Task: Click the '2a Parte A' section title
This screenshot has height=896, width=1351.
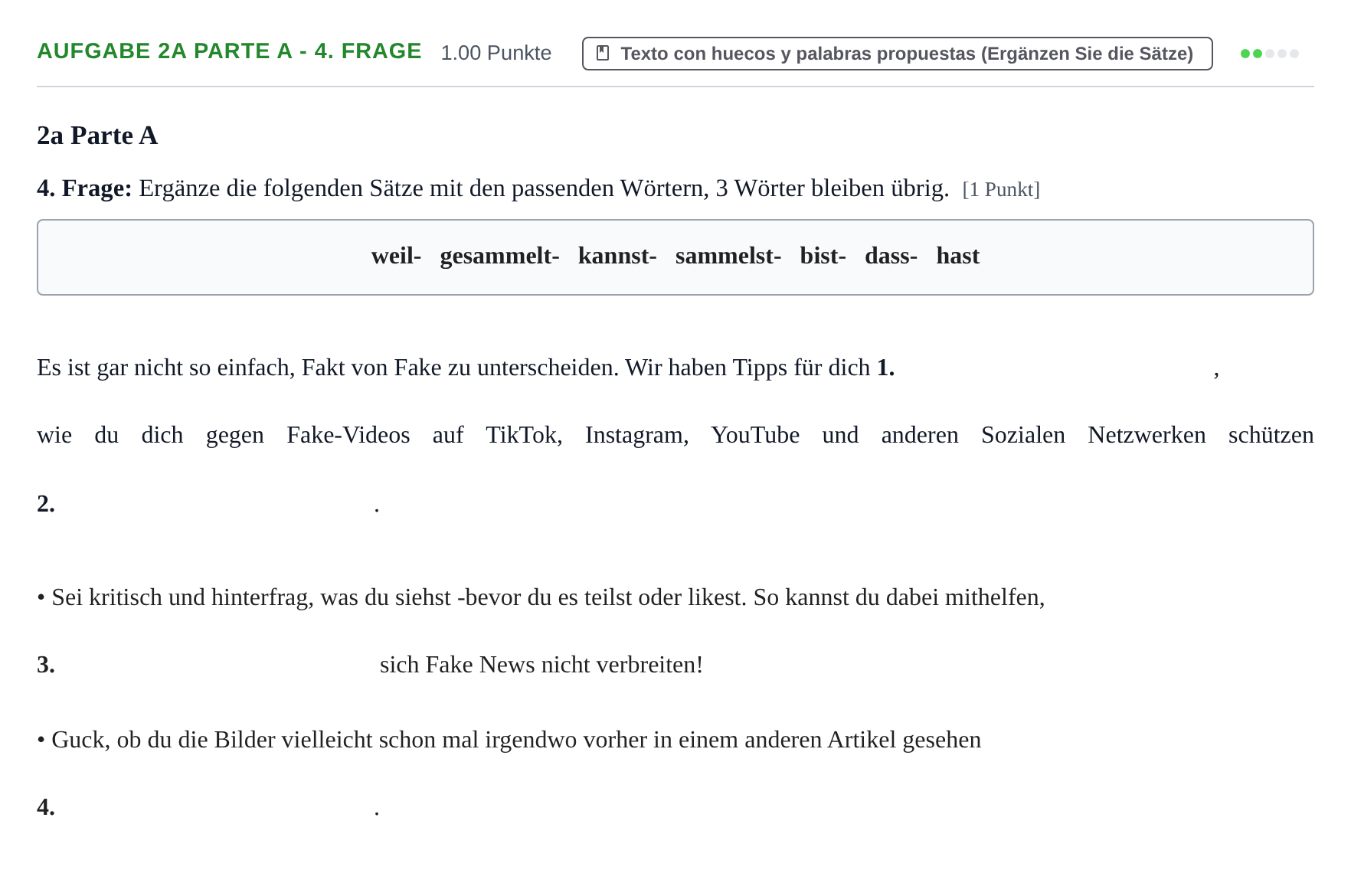Action: pos(97,136)
